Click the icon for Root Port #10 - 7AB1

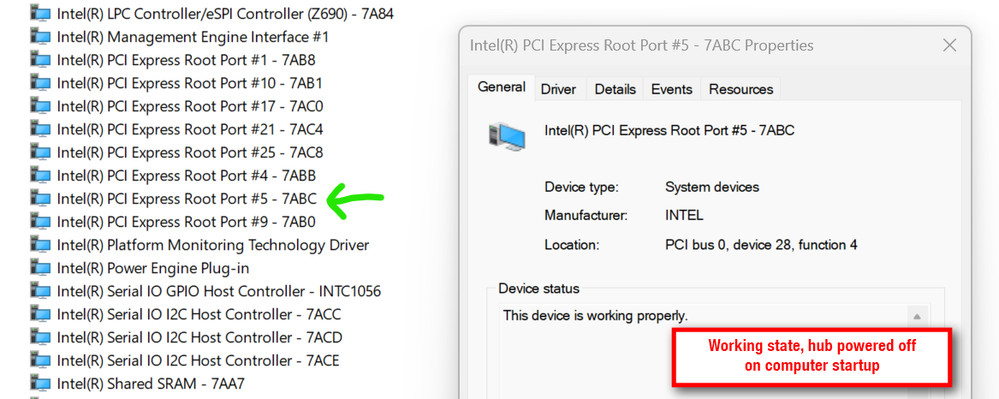pos(40,83)
